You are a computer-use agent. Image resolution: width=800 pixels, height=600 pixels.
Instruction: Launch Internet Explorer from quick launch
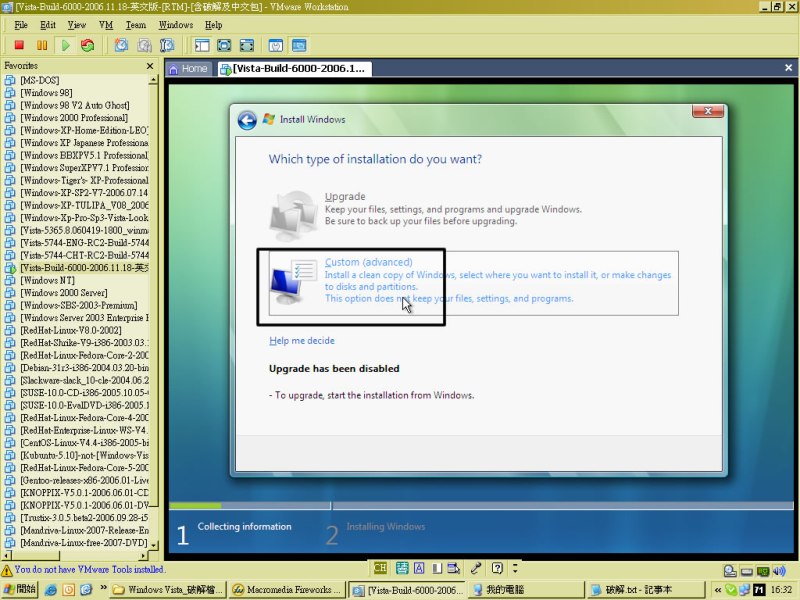pos(51,590)
